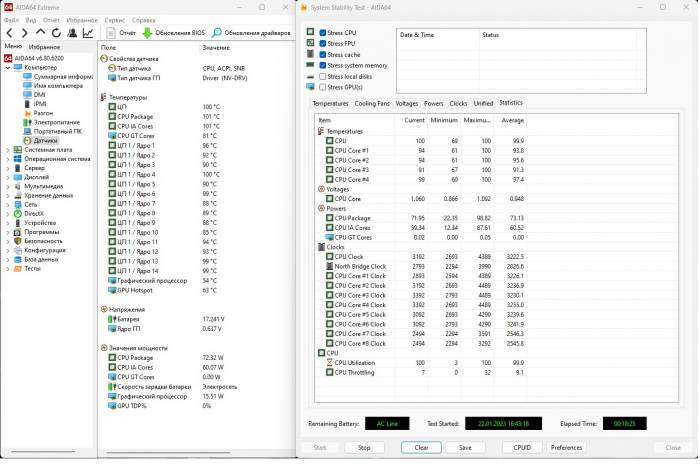Expand the Сервер tree node
The image size is (700, 467).
[x=8, y=168]
